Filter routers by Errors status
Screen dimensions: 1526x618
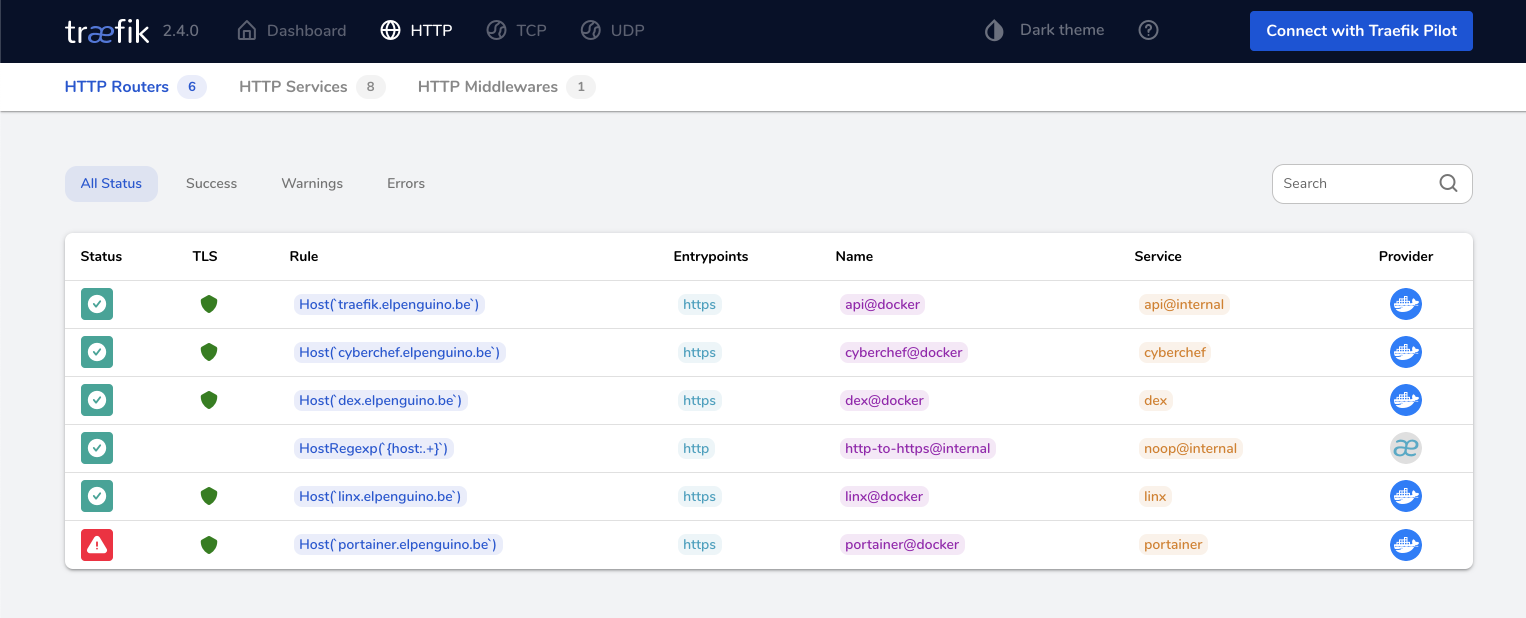pos(406,183)
